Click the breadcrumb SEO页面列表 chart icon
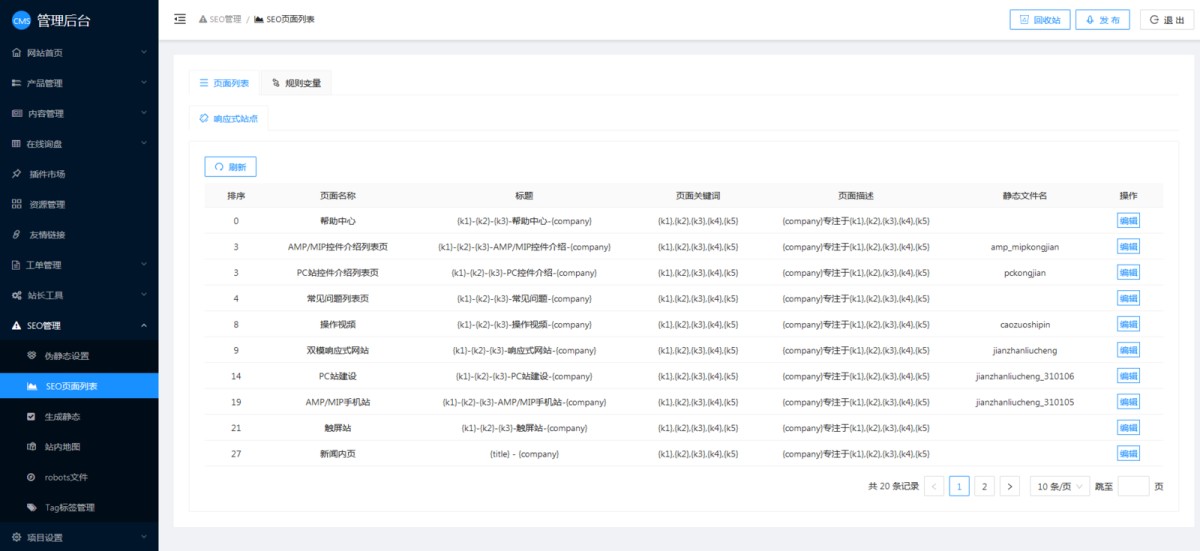The height and width of the screenshot is (551, 1200). click(259, 19)
